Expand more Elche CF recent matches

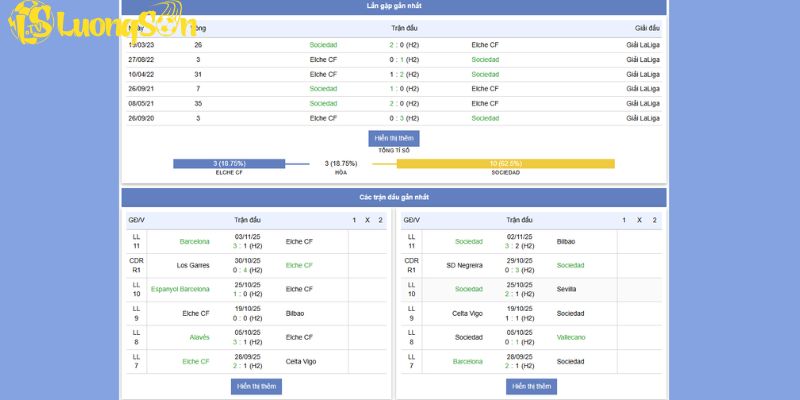pos(256,386)
